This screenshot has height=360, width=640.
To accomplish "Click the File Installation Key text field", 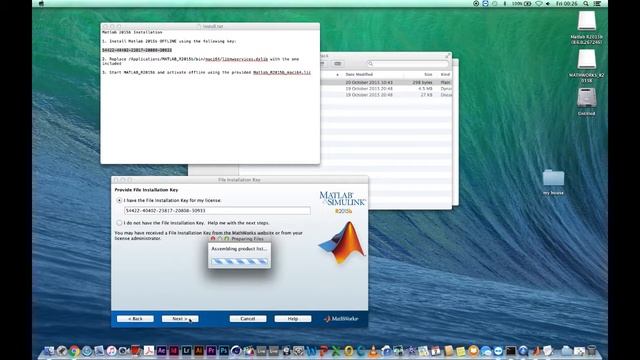I will tap(217, 211).
